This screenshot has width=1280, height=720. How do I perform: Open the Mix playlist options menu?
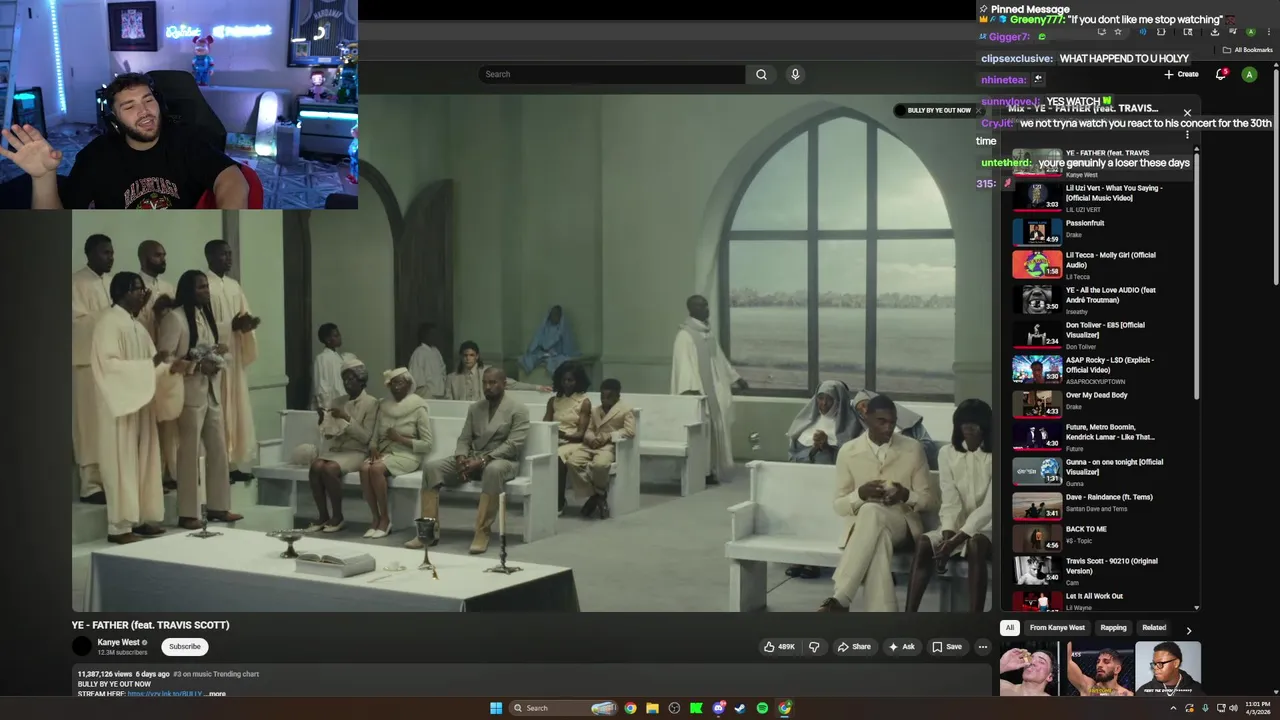1187,134
